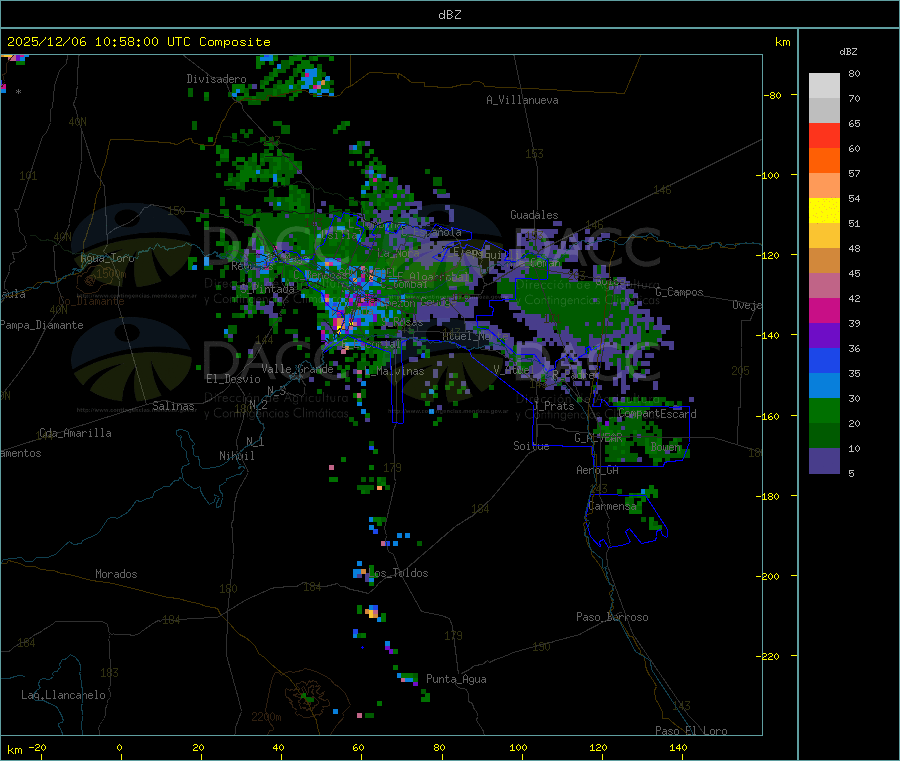Pick the darker gray swatch between 70 and 65

point(824,111)
